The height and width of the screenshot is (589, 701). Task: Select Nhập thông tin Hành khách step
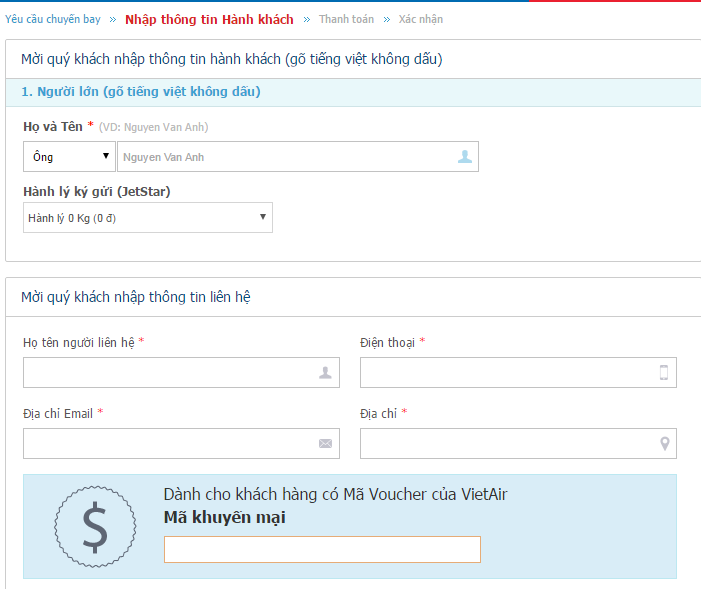pos(209,19)
